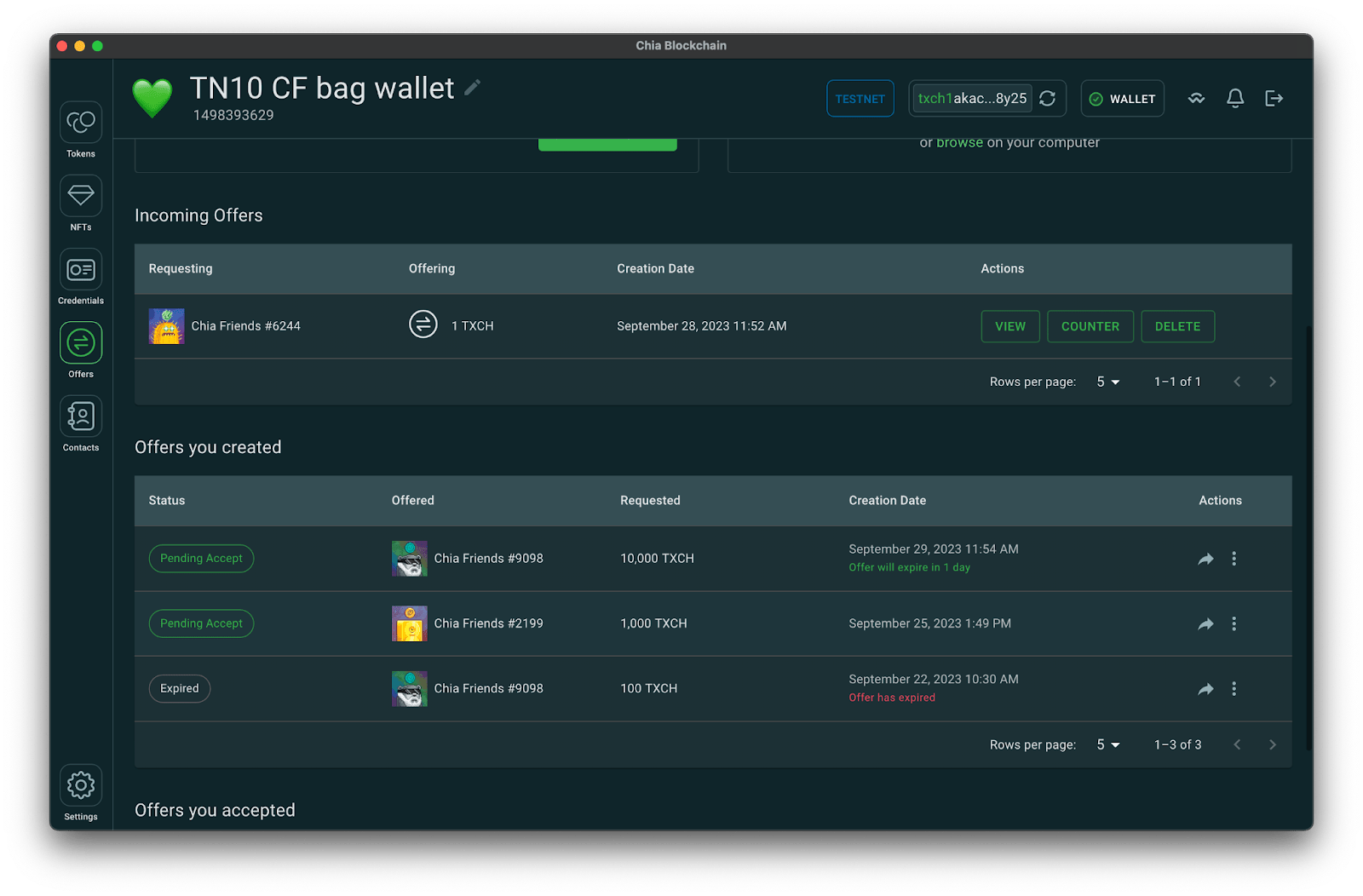Delete the incoming Chia Friends #6244 offer
This screenshot has height=896, width=1363.
coord(1177,327)
